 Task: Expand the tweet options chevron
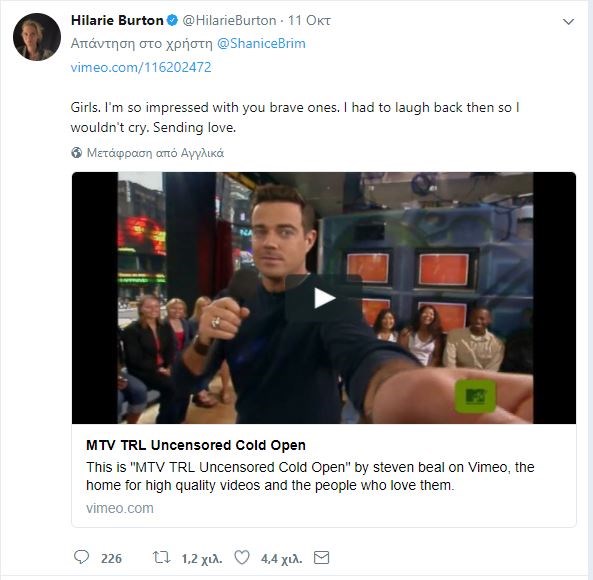(568, 22)
